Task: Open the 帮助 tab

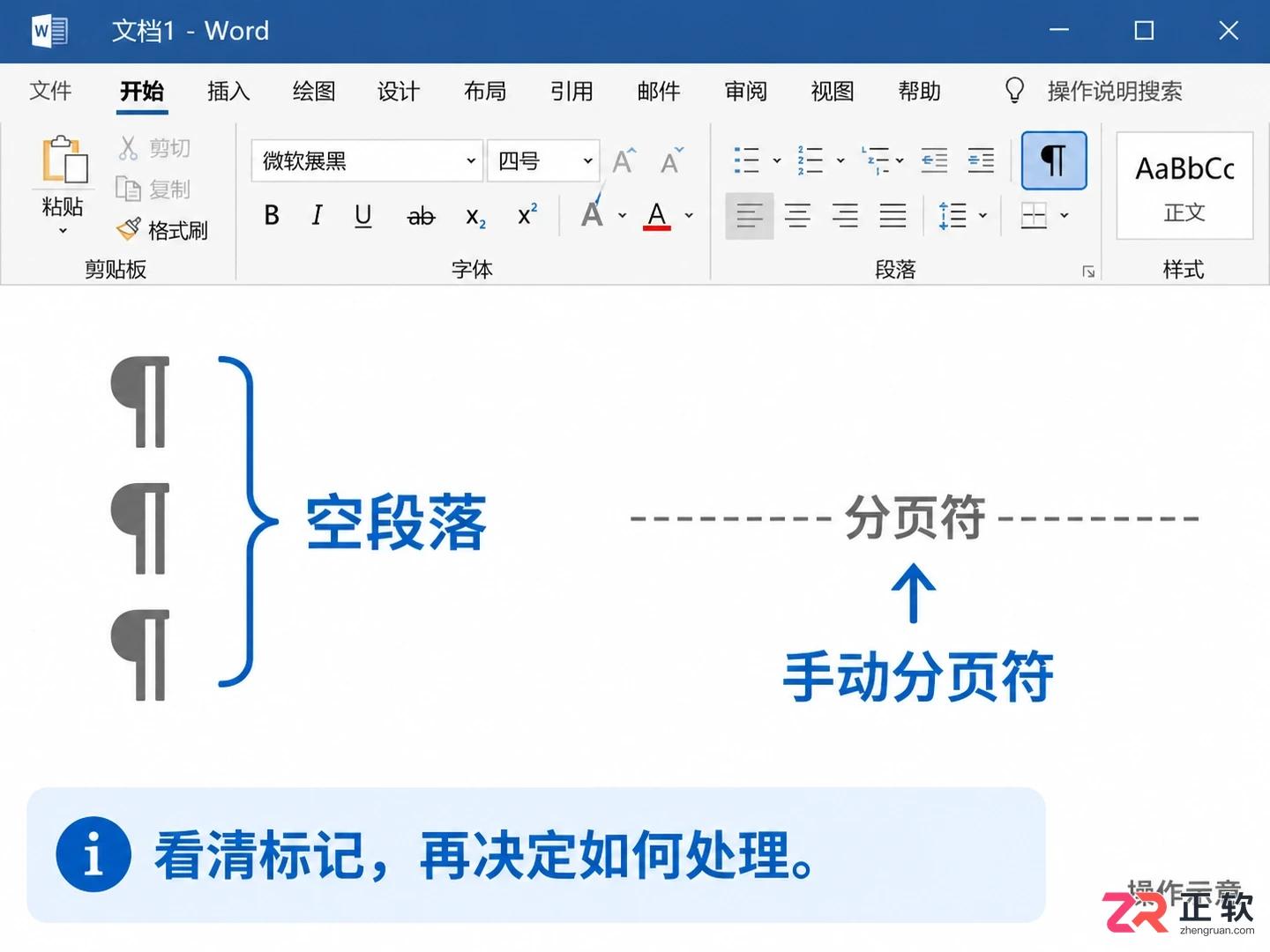Action: (919, 91)
